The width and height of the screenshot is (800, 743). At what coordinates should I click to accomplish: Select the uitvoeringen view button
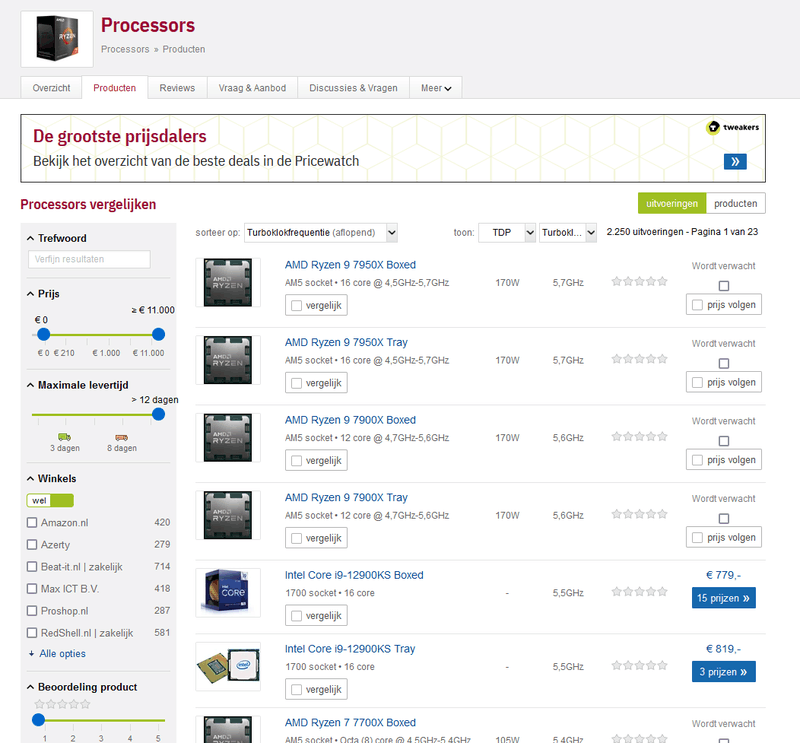click(x=672, y=203)
